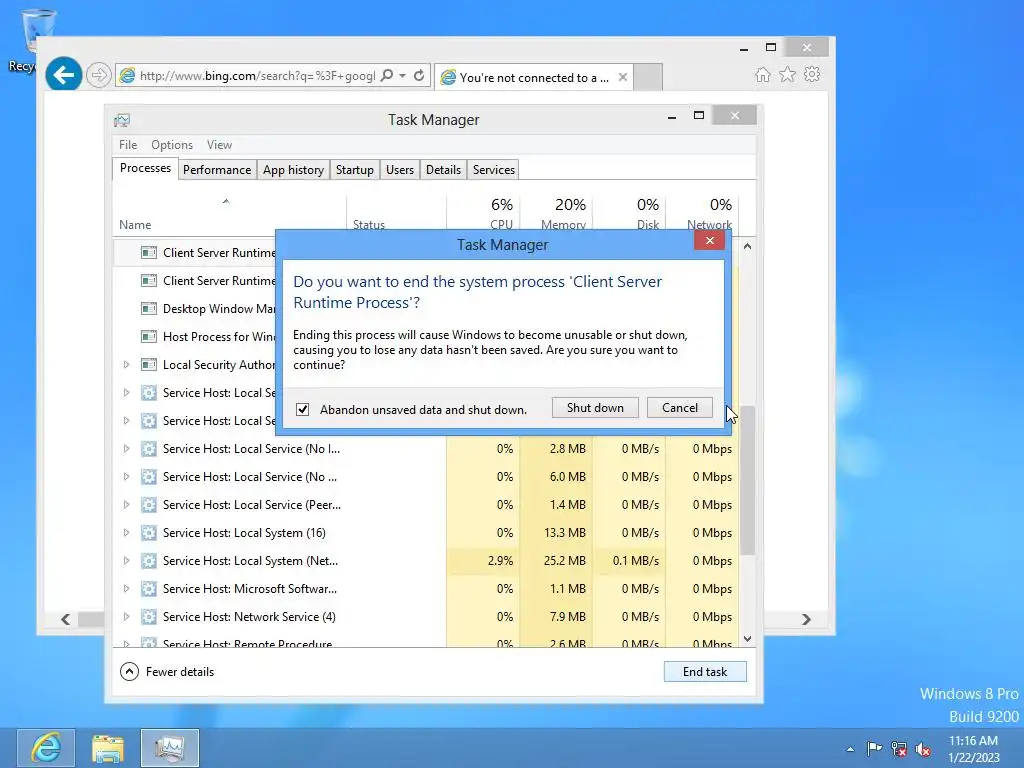Cancel the end process dialog
This screenshot has height=768, width=1024.
point(680,408)
